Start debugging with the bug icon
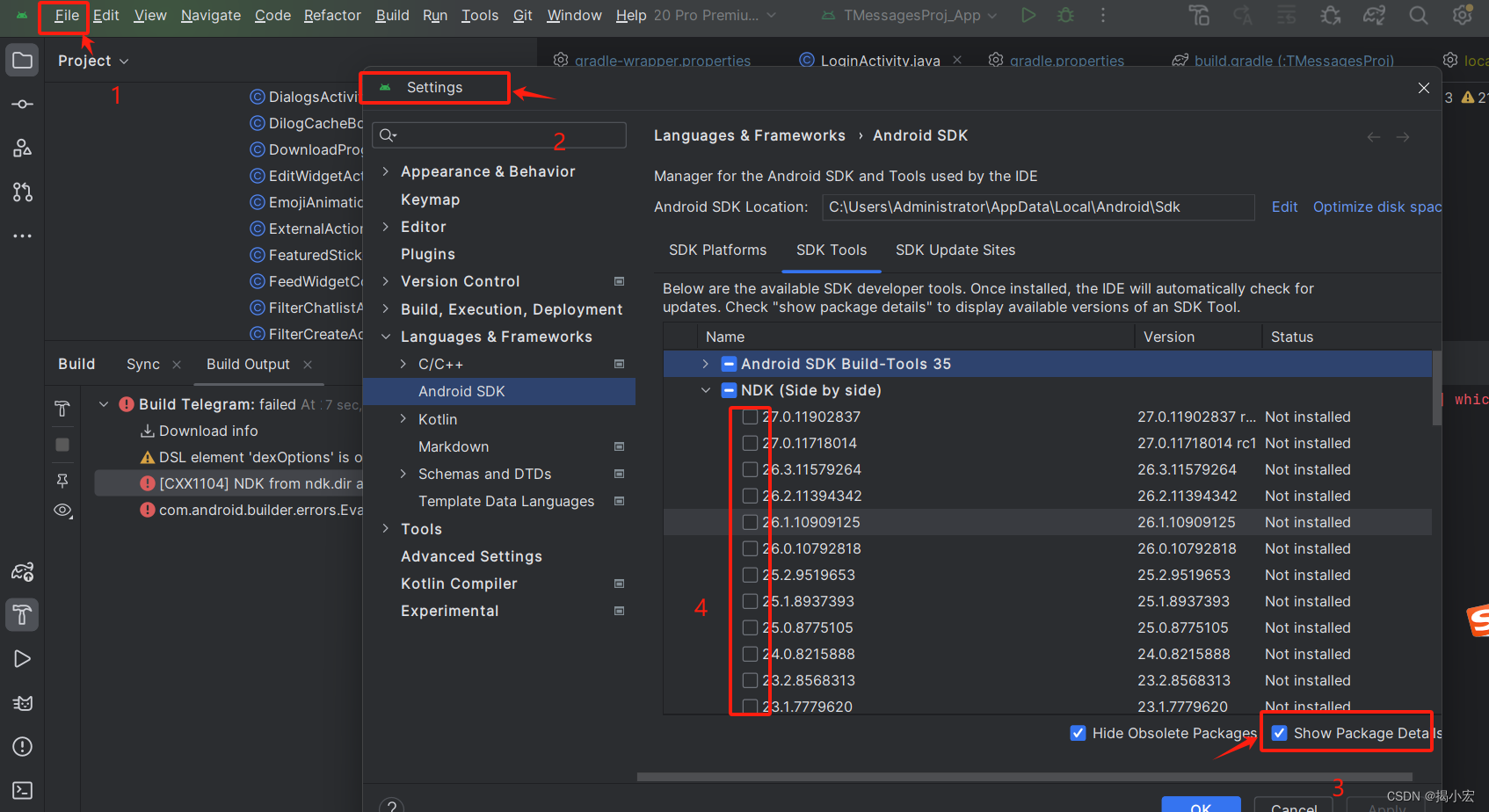Viewport: 1489px width, 812px height. (x=1064, y=15)
